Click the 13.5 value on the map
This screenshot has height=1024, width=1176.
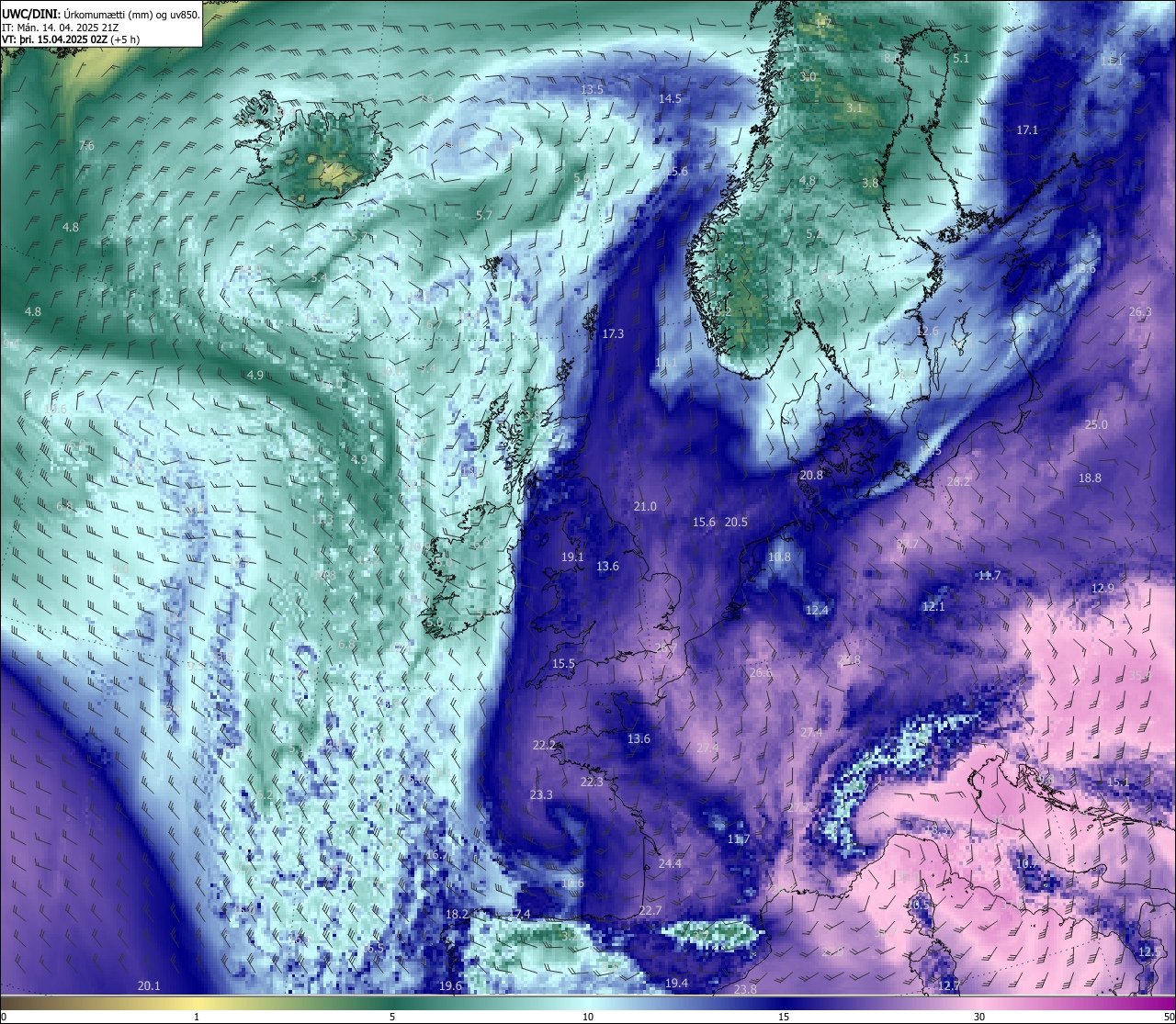[593, 89]
